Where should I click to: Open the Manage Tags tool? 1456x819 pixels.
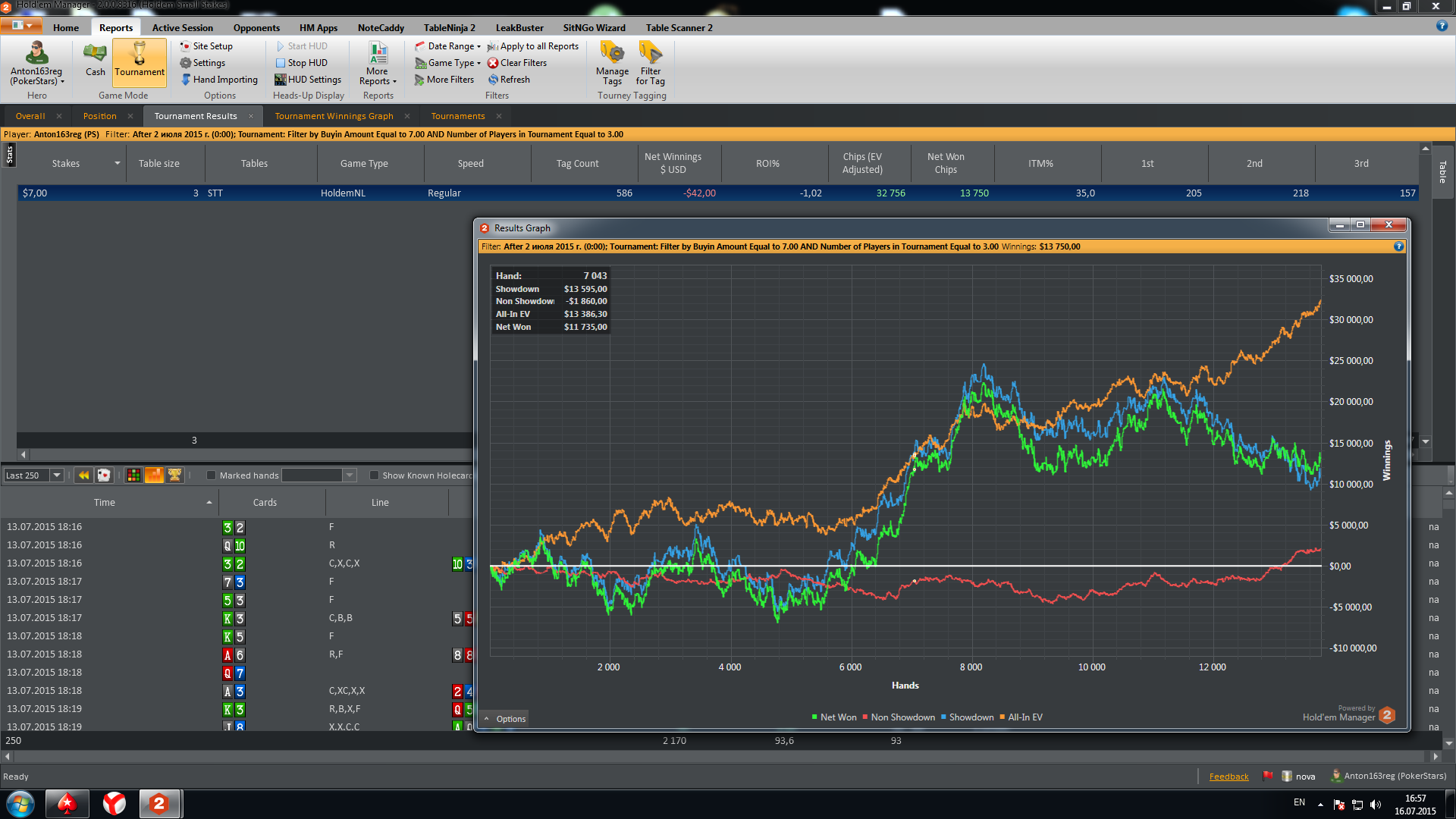click(612, 64)
